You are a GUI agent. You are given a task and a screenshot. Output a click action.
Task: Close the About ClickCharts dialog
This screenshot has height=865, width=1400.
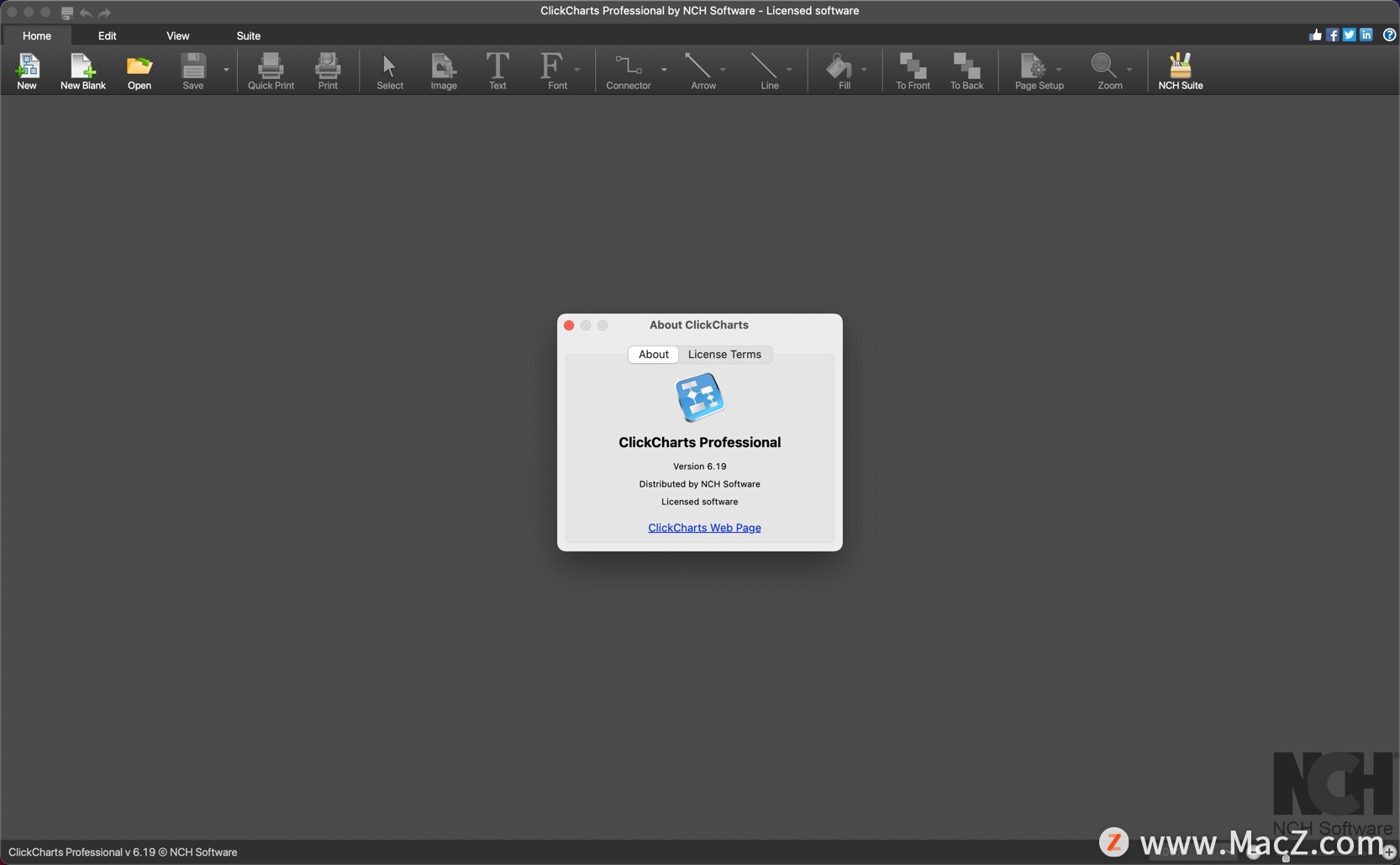click(x=569, y=325)
